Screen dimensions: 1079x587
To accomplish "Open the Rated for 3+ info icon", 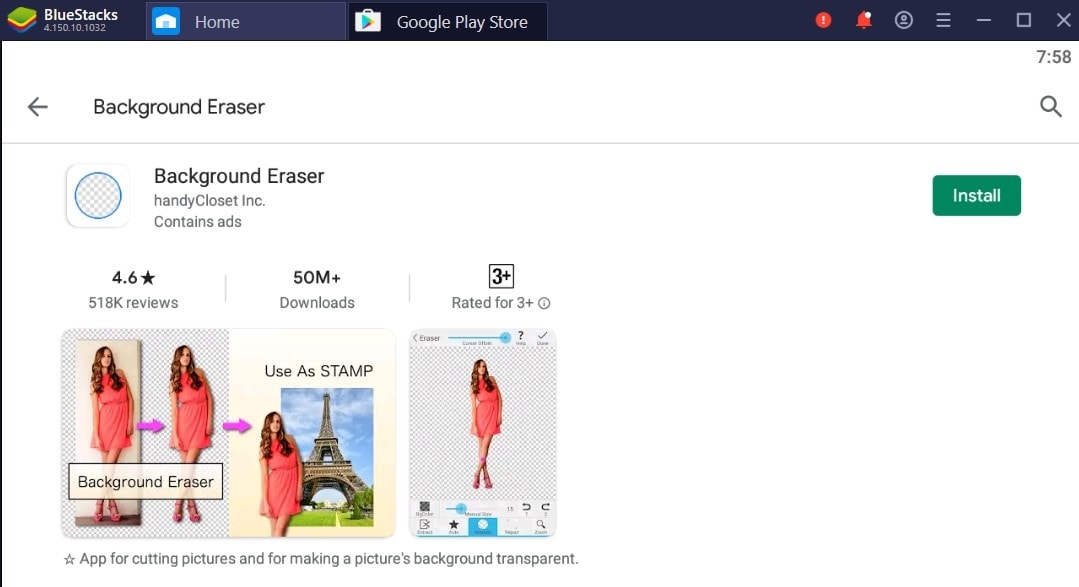I will 544,303.
